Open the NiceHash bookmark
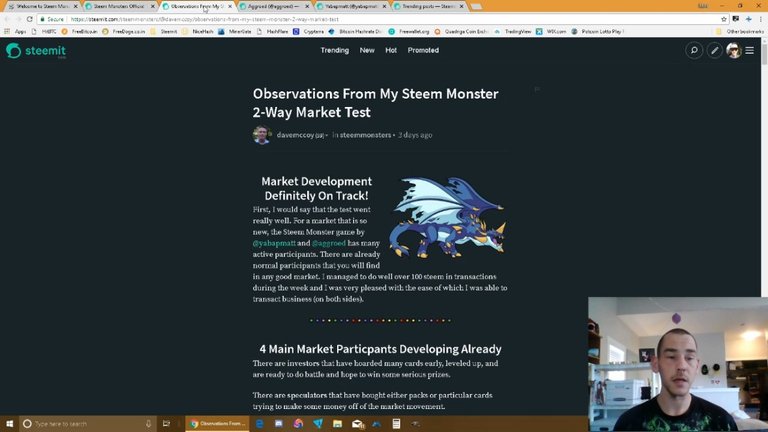Screen dimensions: 768x432 click(x=198, y=31)
